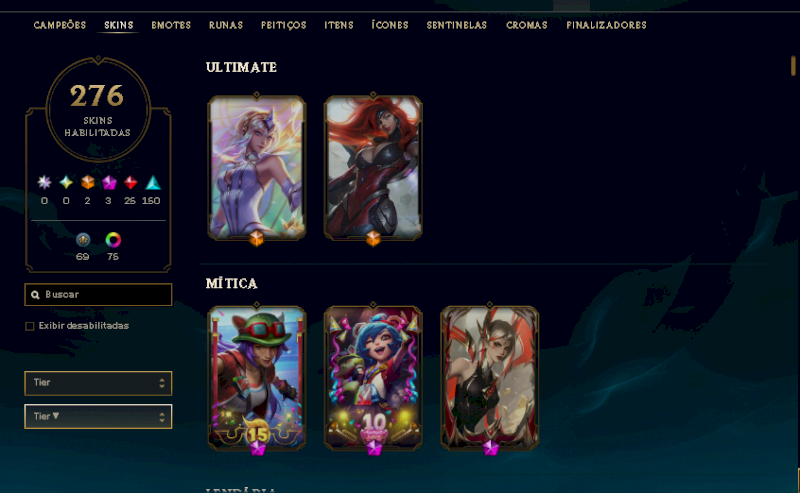
Task: Select the Elementalist Lux ultimate skin card
Action: point(257,167)
